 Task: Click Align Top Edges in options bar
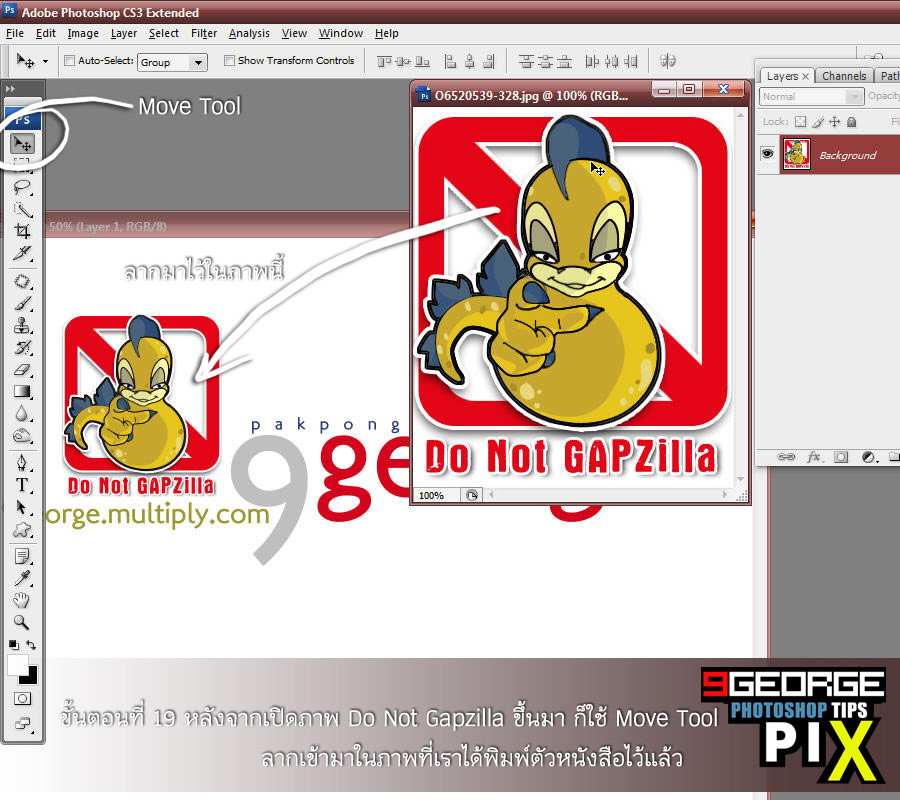pos(383,61)
